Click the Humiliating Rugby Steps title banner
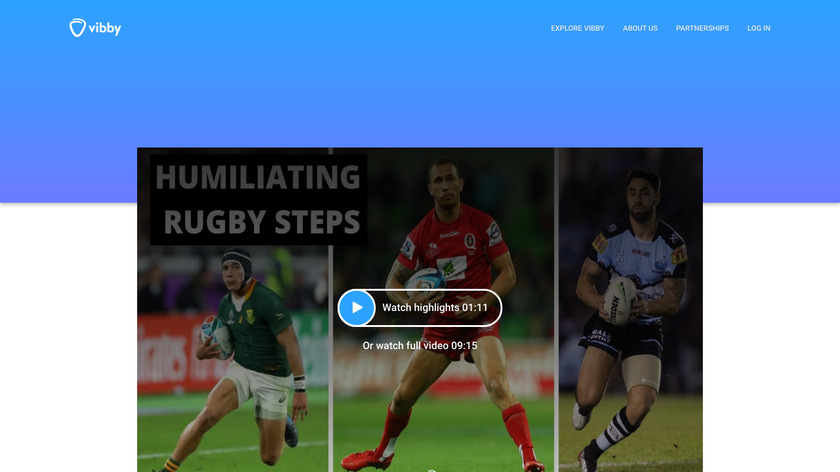840x472 pixels. (x=258, y=199)
